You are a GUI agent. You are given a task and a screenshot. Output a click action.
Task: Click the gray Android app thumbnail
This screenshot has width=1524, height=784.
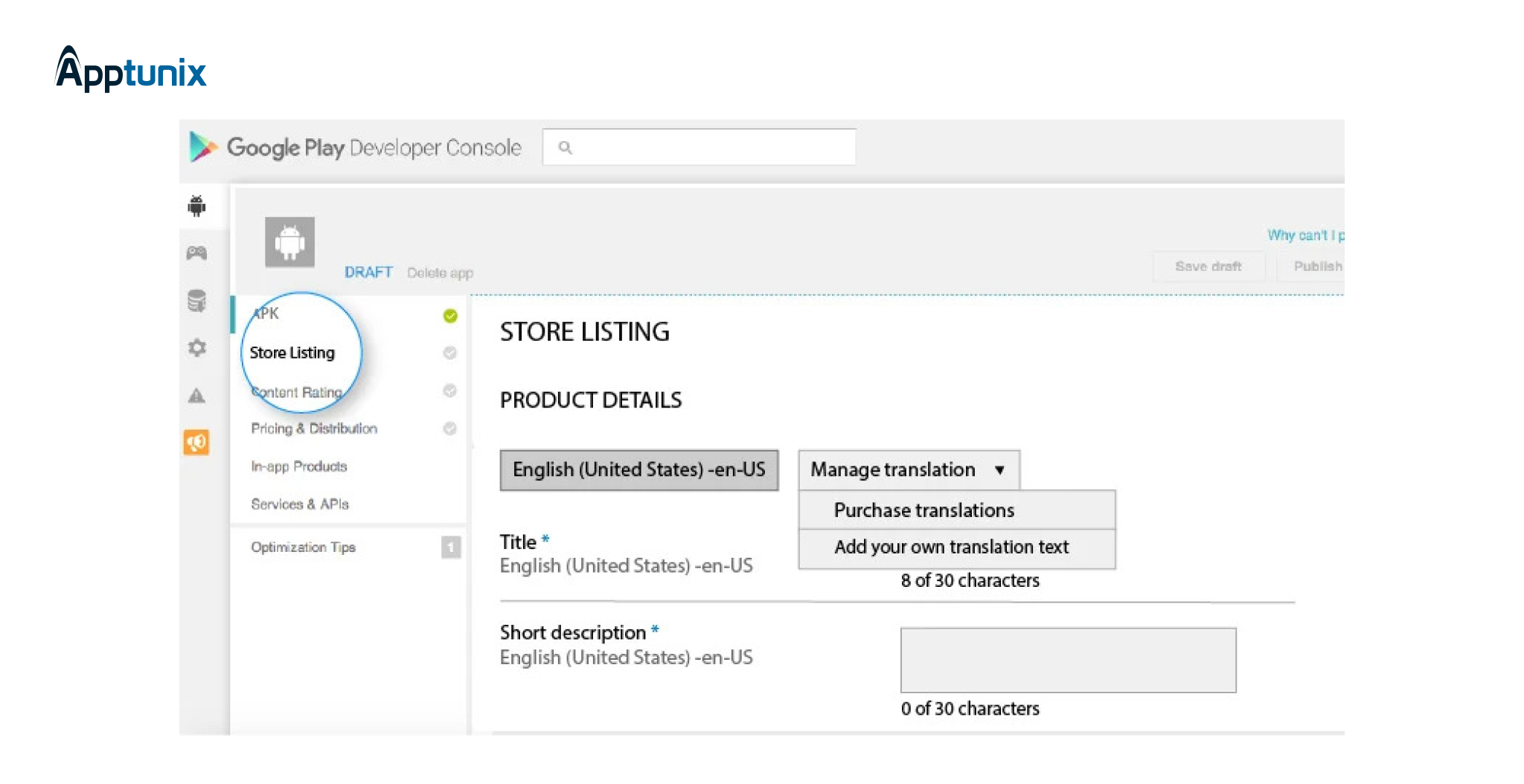coord(289,242)
